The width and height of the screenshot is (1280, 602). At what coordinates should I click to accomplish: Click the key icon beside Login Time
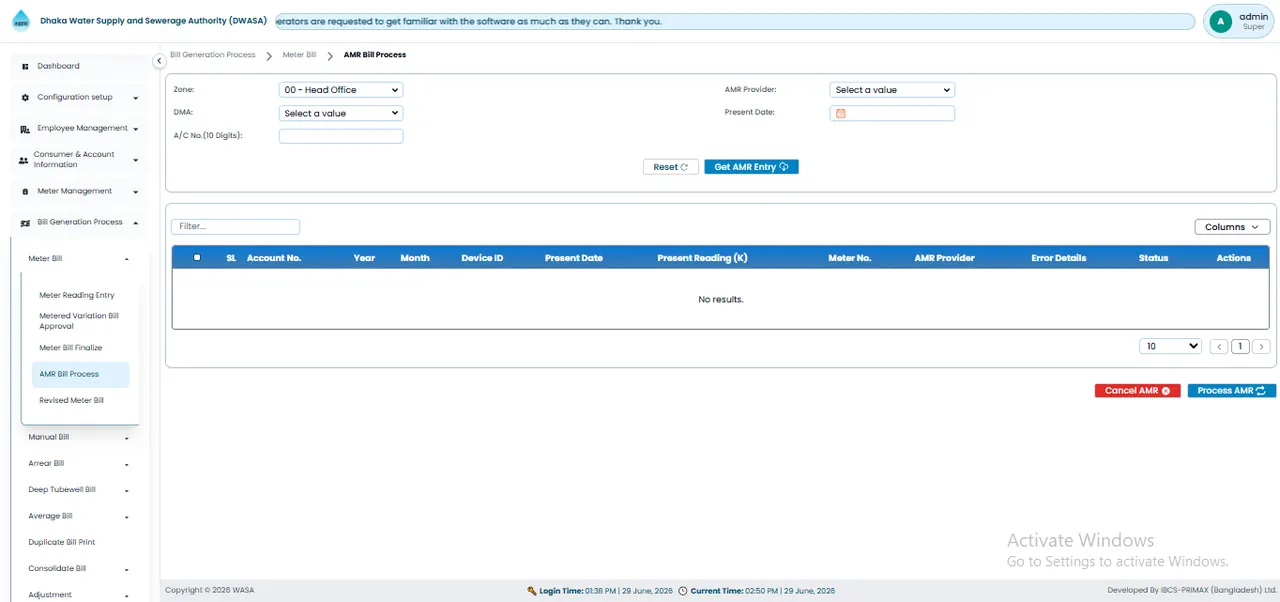[532, 591]
